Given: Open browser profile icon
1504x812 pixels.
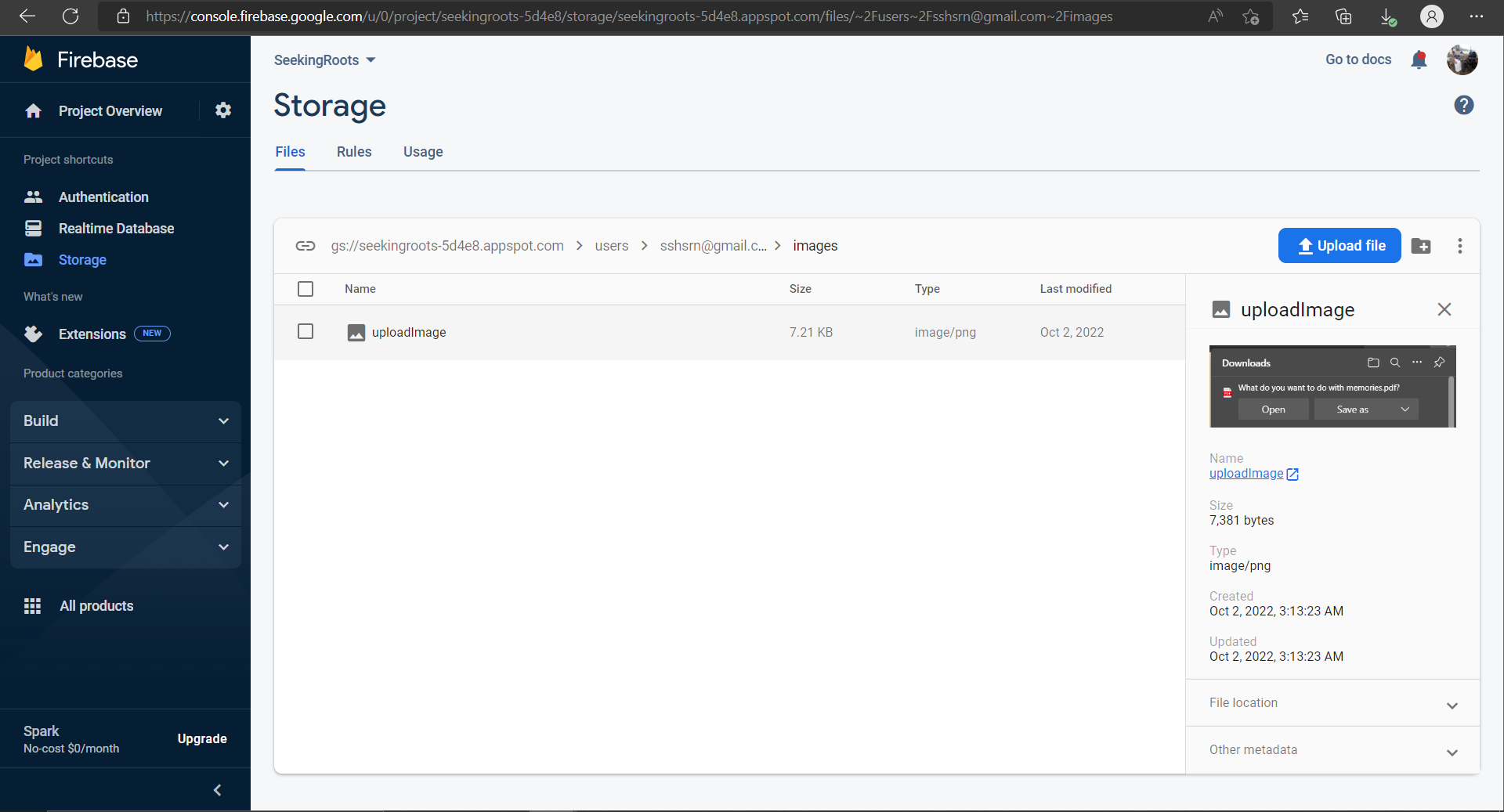Looking at the screenshot, I should pos(1431,16).
